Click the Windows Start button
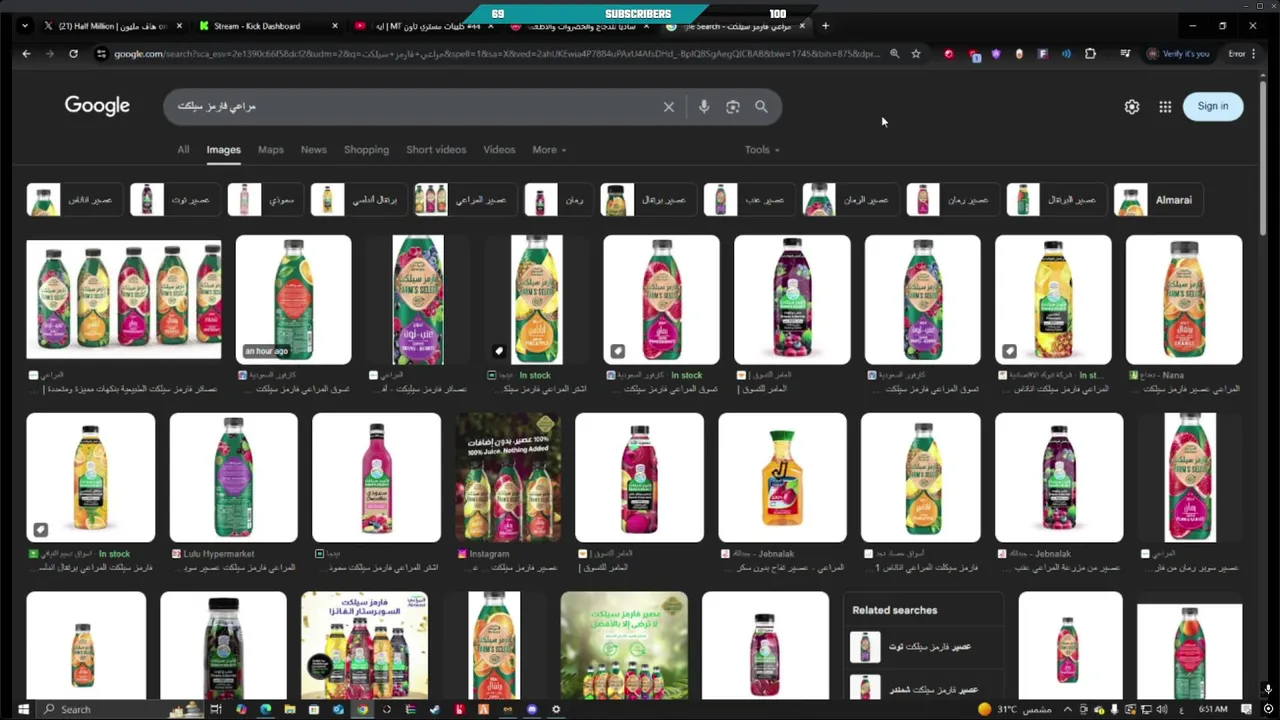 tap(22, 709)
